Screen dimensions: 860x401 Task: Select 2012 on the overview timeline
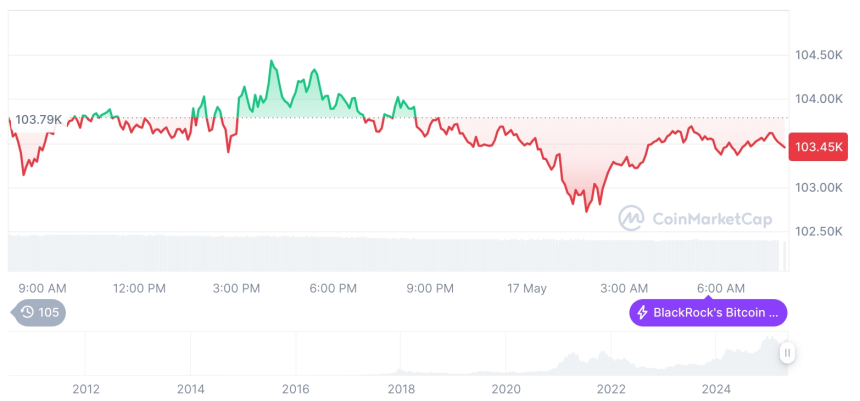point(86,389)
